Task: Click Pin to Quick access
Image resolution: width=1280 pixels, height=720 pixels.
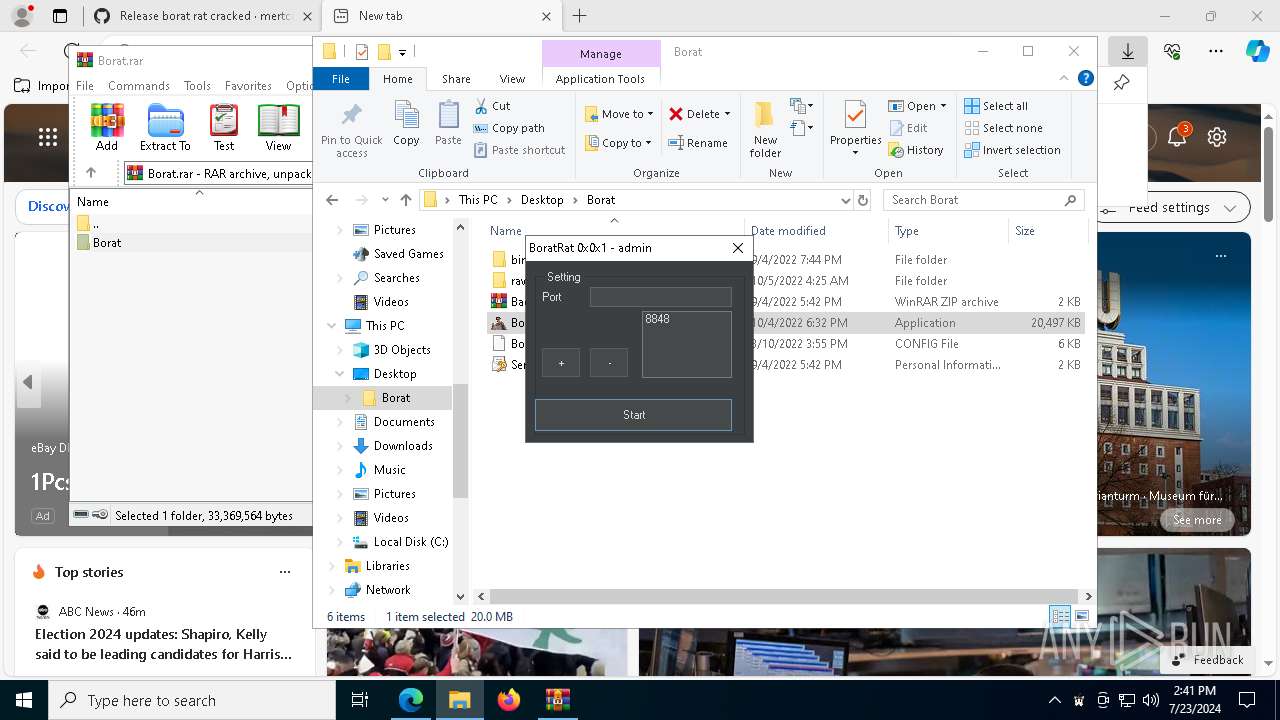Action: click(351, 129)
